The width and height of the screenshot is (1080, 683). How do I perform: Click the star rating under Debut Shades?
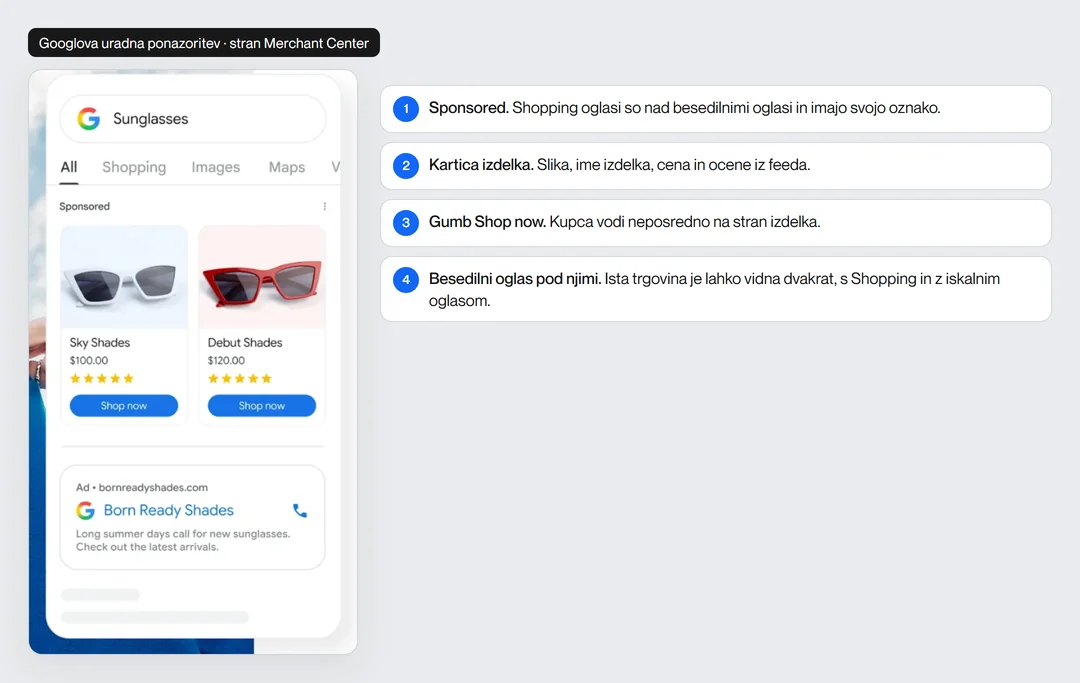coord(240,379)
